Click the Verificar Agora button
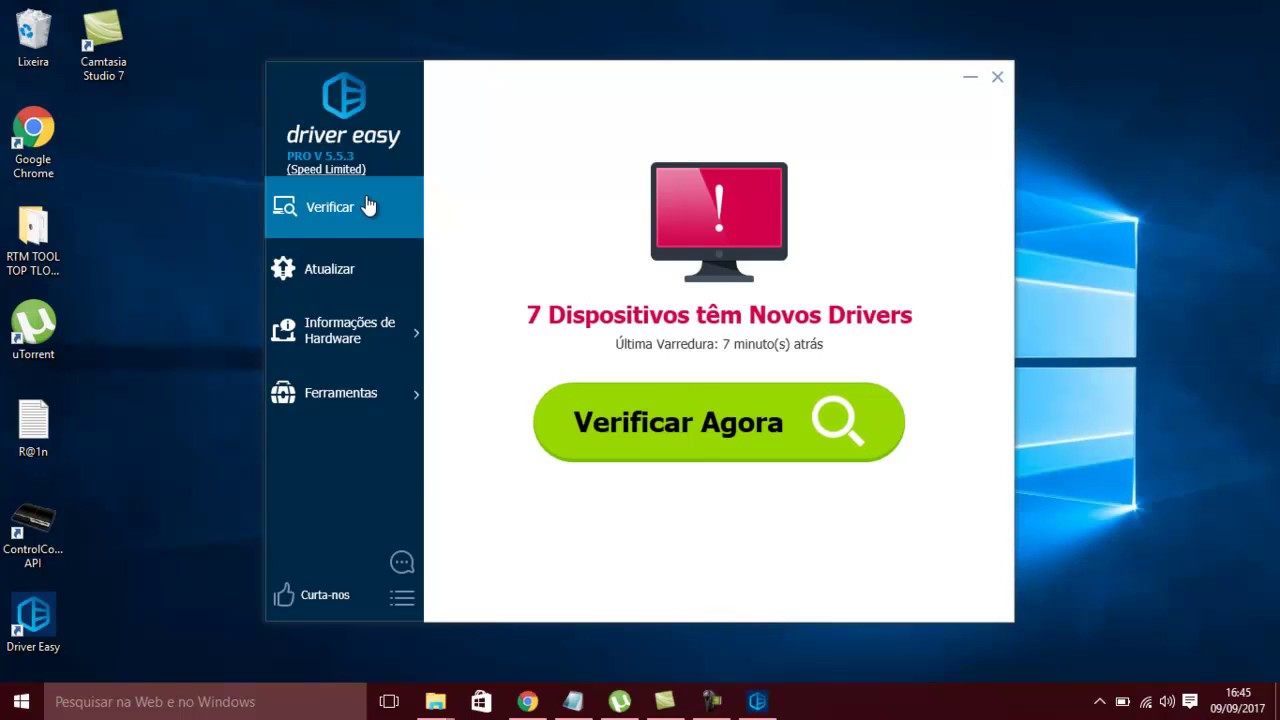Viewport: 1280px width, 720px height. click(x=719, y=422)
